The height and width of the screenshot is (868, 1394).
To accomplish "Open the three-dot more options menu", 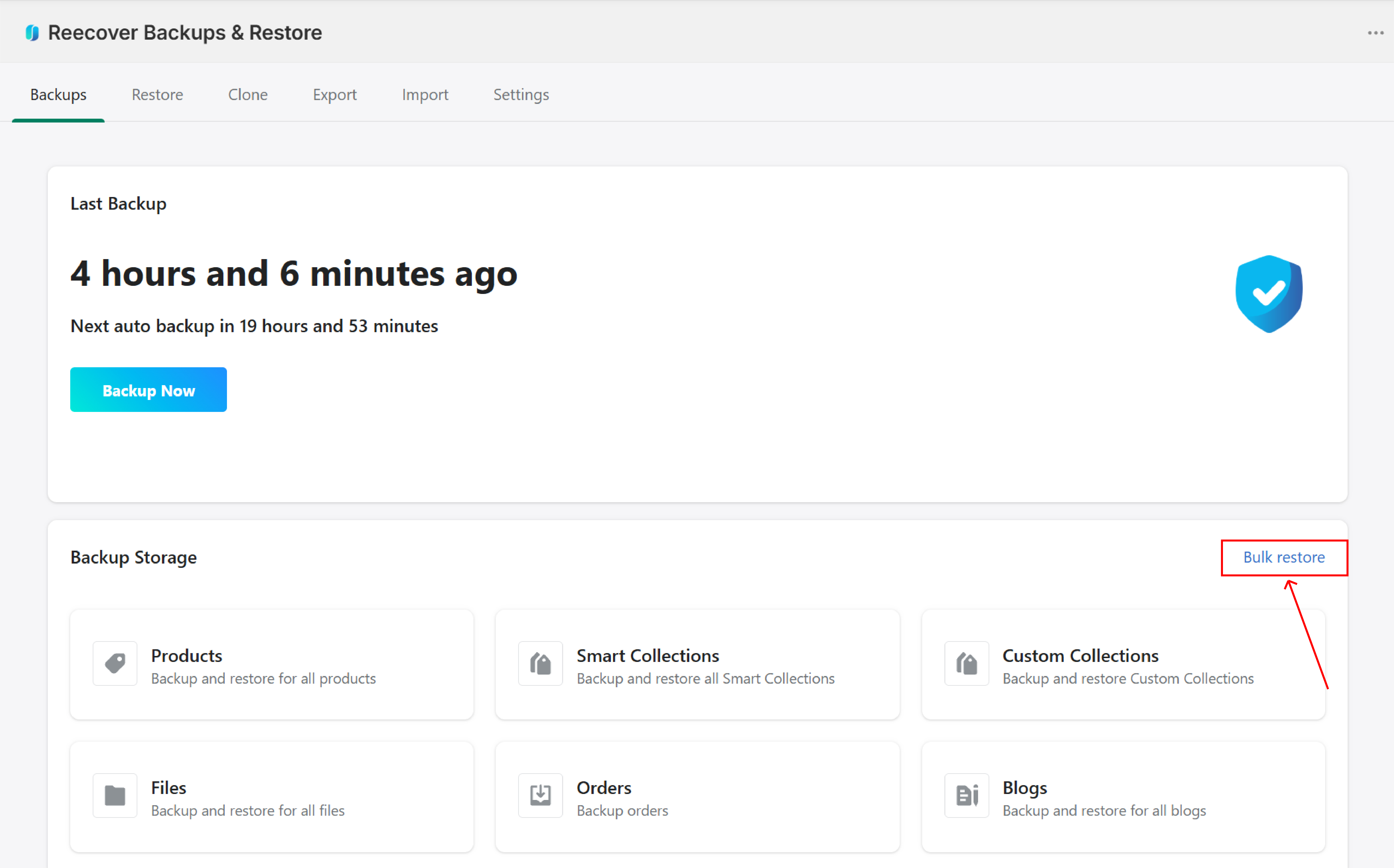I will 1375,33.
